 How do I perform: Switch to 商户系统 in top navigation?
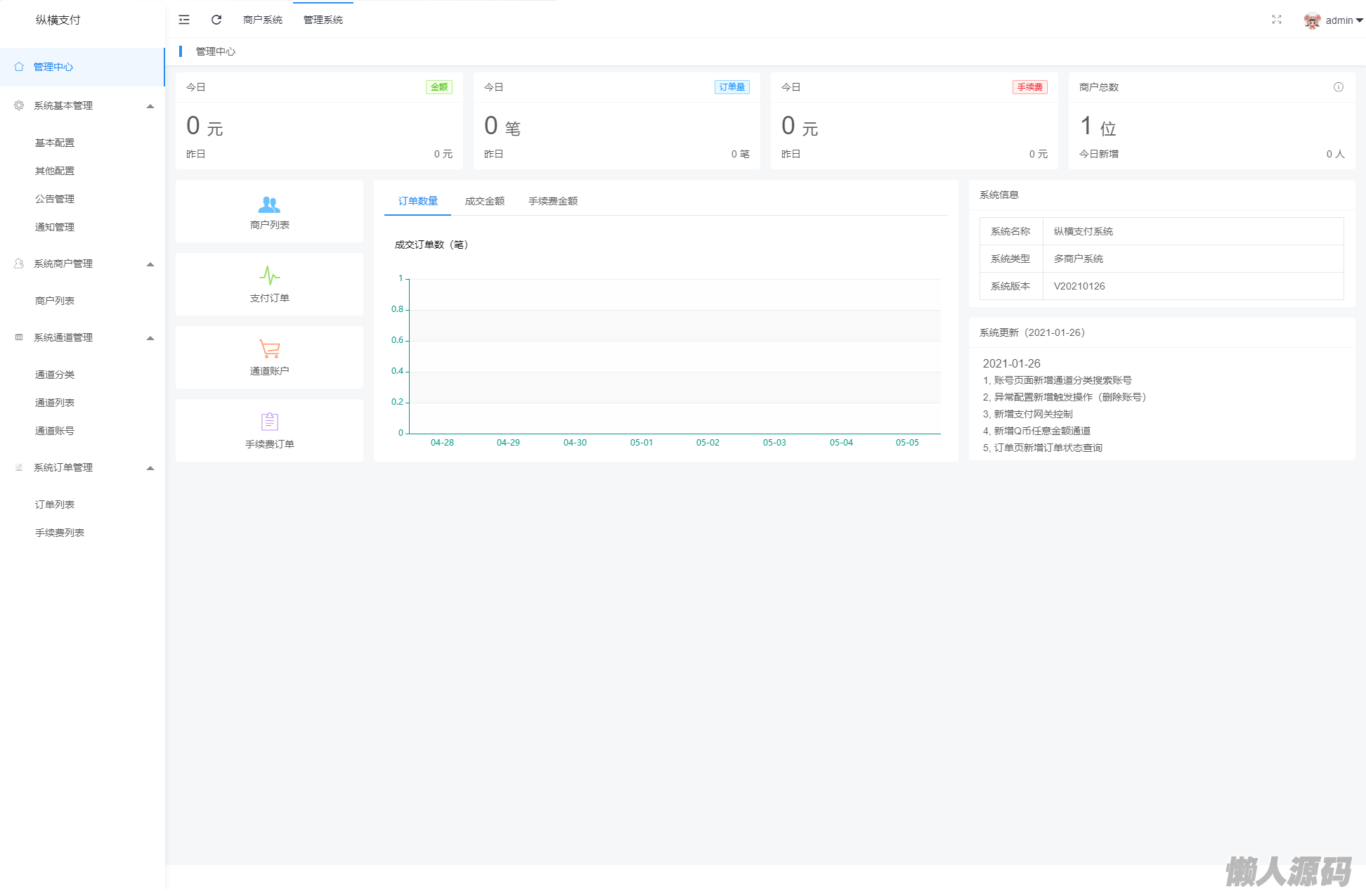click(x=263, y=20)
